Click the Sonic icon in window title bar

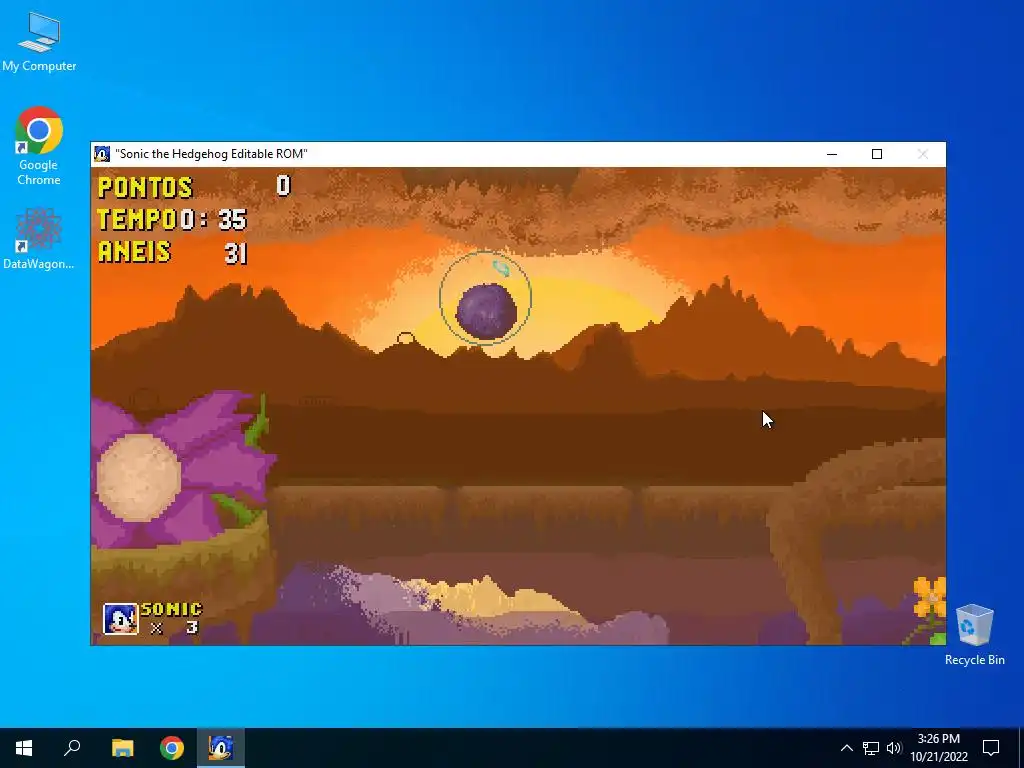coord(102,154)
